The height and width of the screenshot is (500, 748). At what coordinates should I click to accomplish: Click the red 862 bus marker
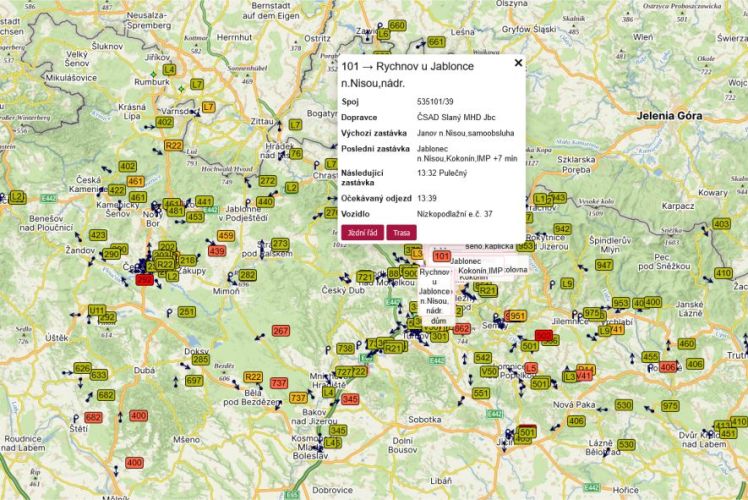pyautogui.click(x=461, y=328)
